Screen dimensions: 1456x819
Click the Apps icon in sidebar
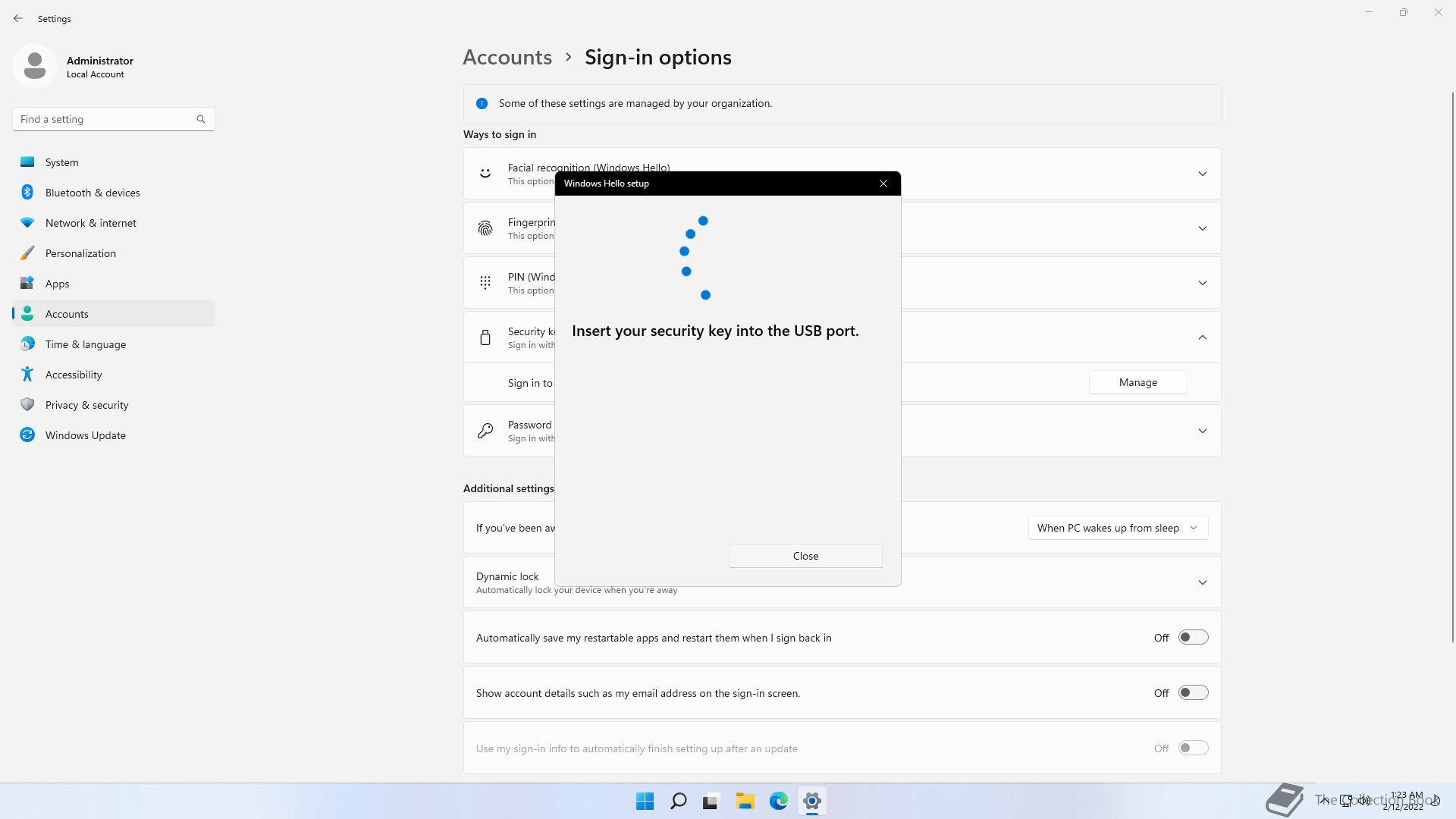[27, 283]
